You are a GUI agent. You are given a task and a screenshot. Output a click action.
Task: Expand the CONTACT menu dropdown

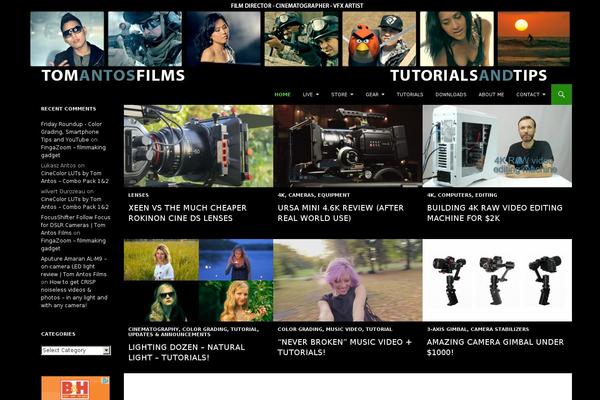tap(531, 95)
